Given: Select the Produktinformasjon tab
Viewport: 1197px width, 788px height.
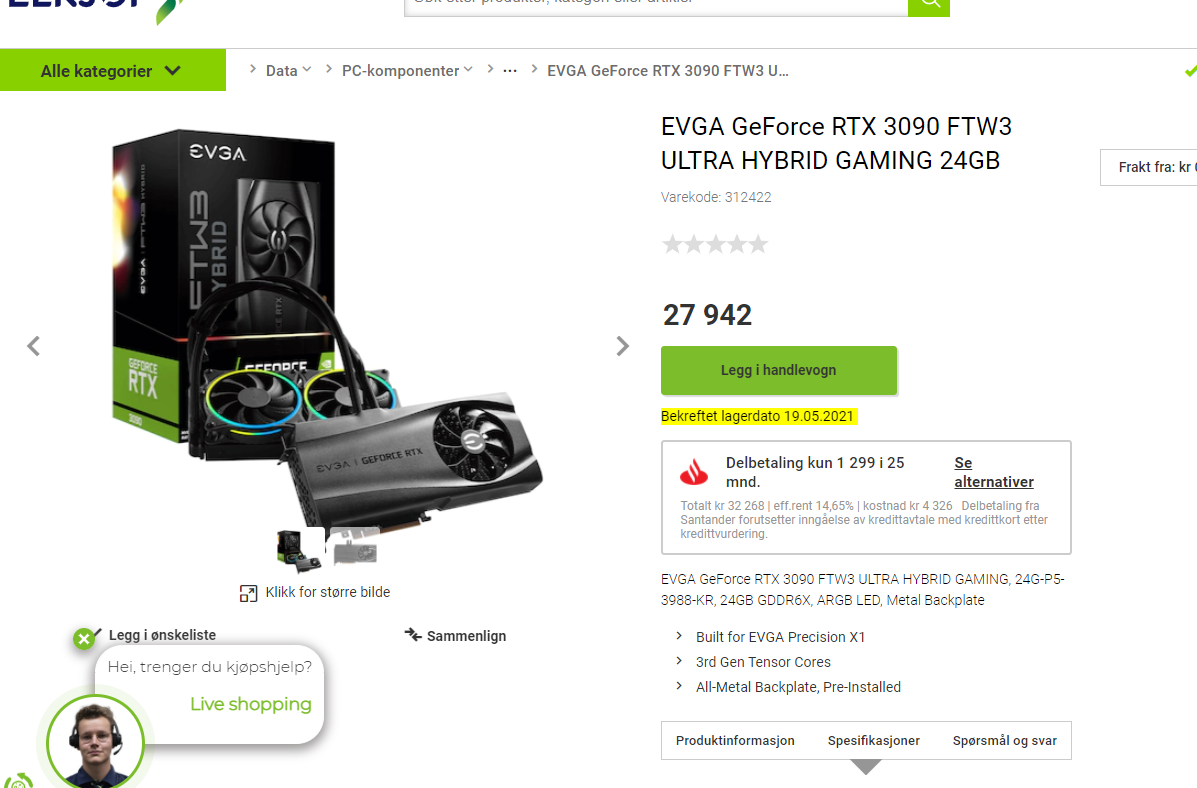Looking at the screenshot, I should point(735,741).
